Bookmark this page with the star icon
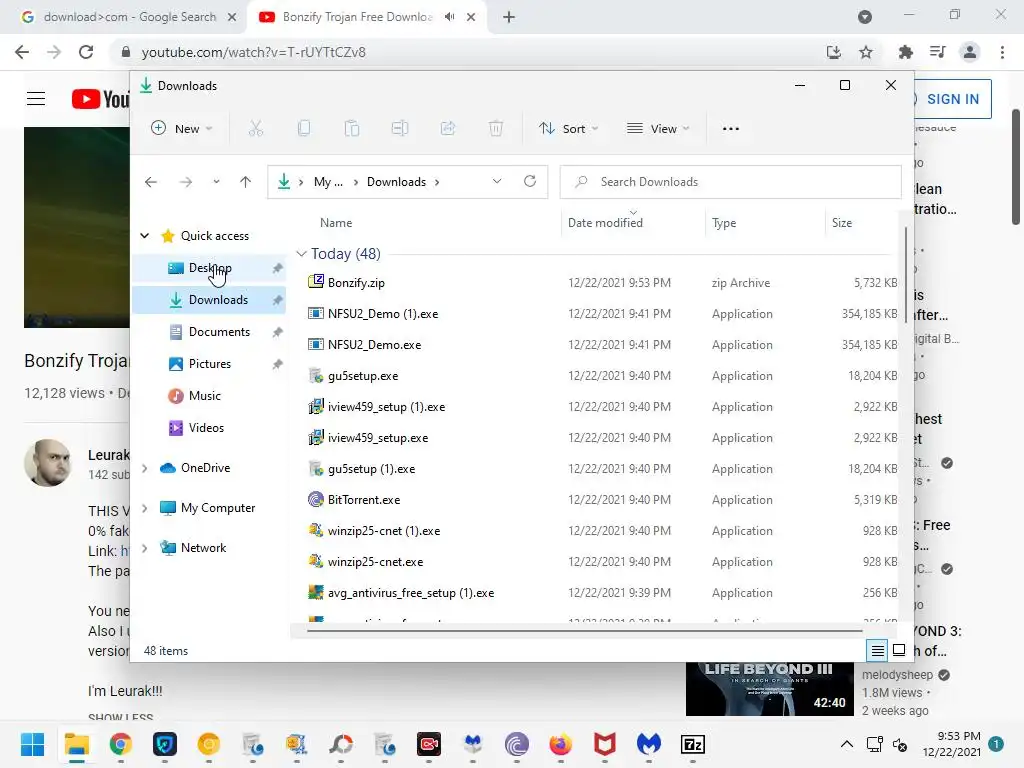Image resolution: width=1024 pixels, height=768 pixels. point(866,52)
